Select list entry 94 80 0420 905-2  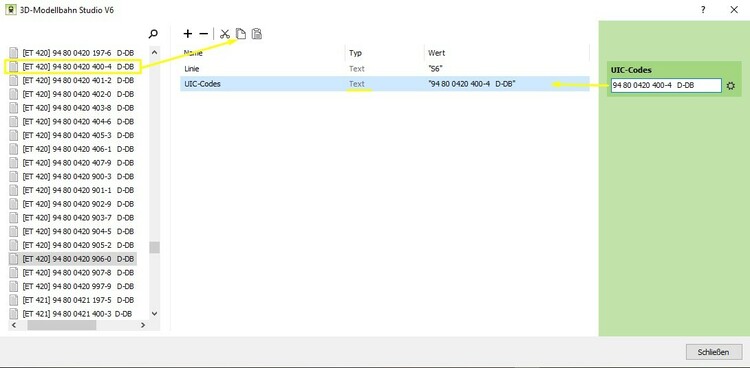(x=72, y=245)
